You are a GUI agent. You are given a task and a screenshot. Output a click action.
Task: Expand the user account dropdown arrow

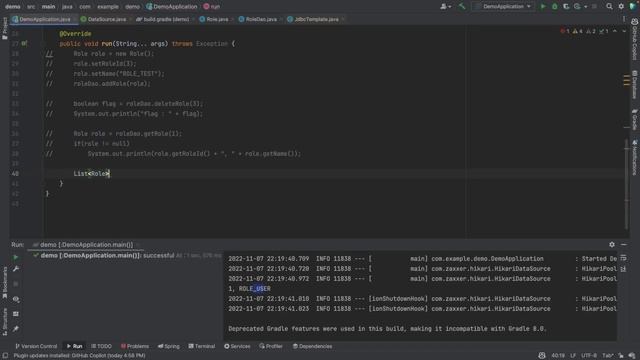click(450, 7)
